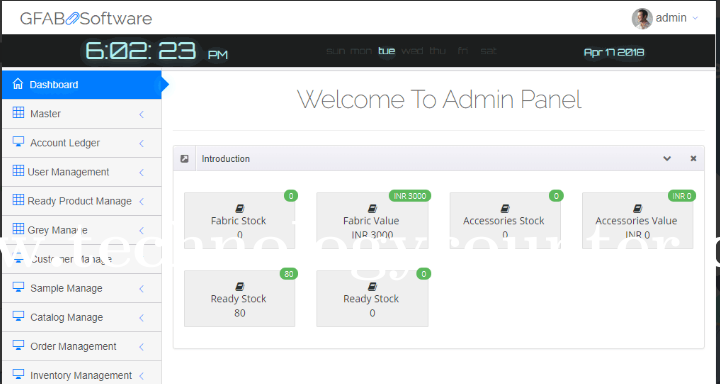Open the Order Management menu item
Screen dimensions: 720x384
(82, 346)
